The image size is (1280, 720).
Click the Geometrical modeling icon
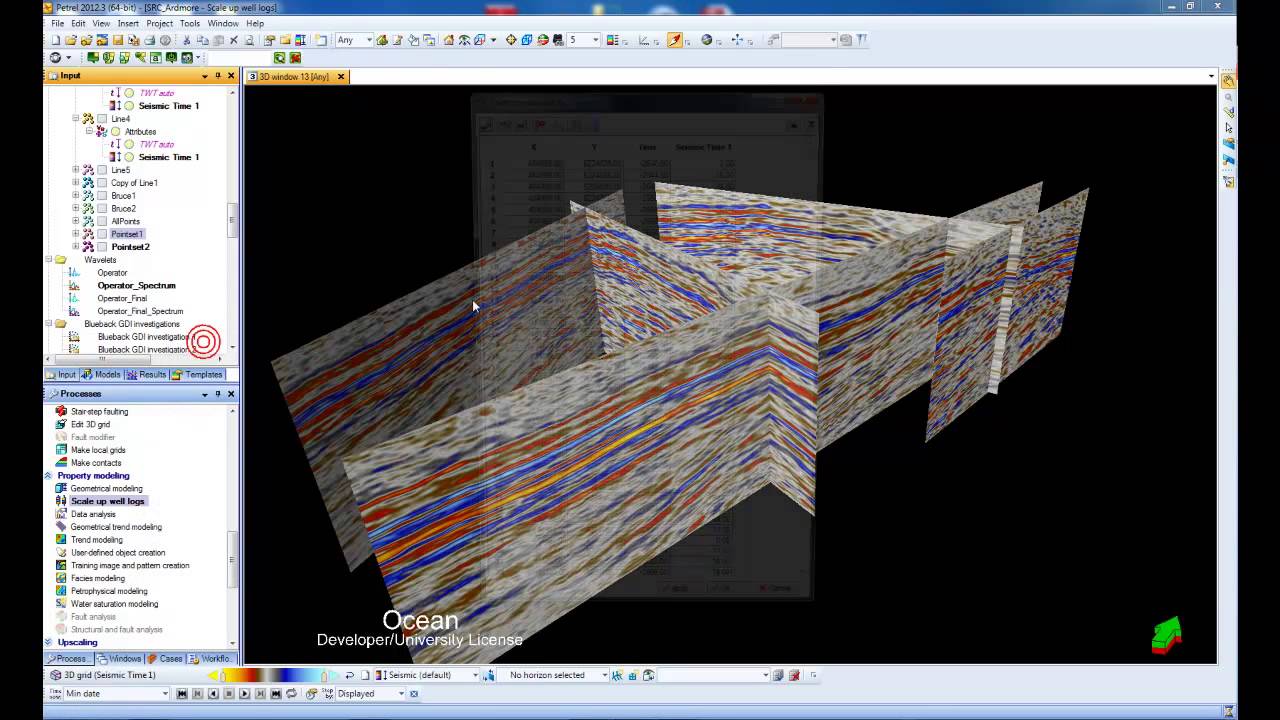(x=61, y=488)
